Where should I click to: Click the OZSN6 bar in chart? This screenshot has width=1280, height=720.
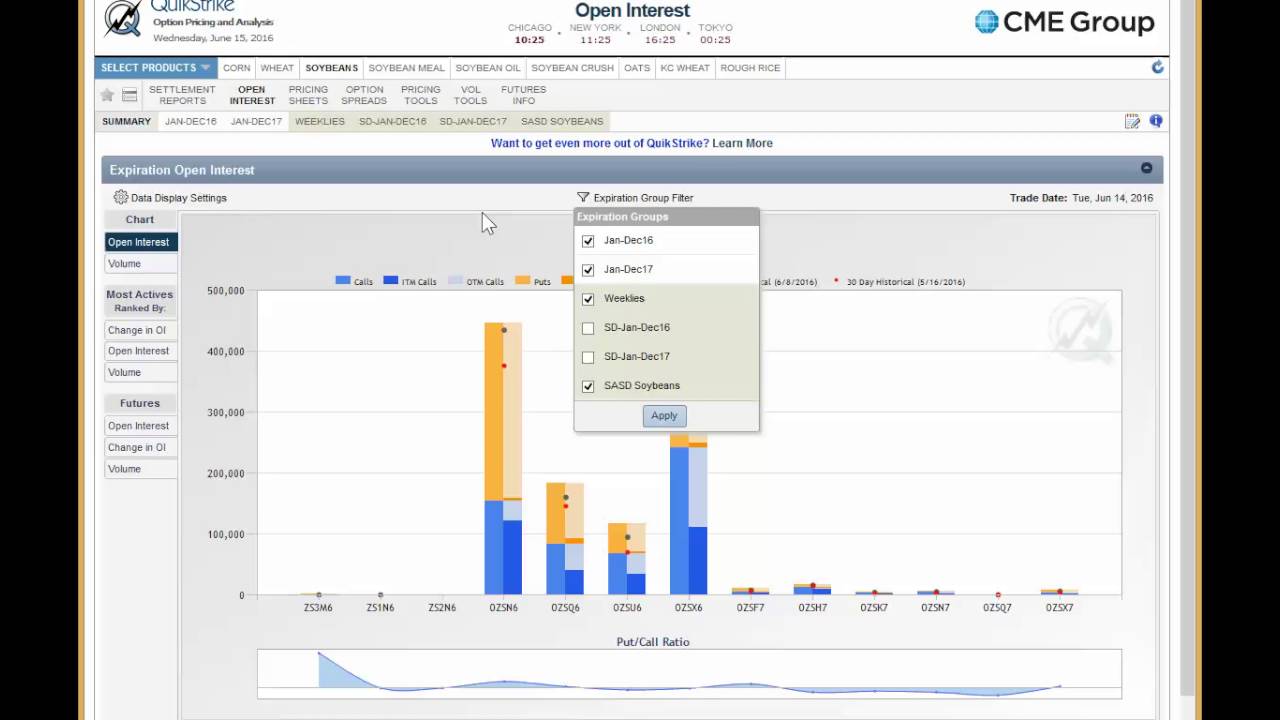[503, 459]
